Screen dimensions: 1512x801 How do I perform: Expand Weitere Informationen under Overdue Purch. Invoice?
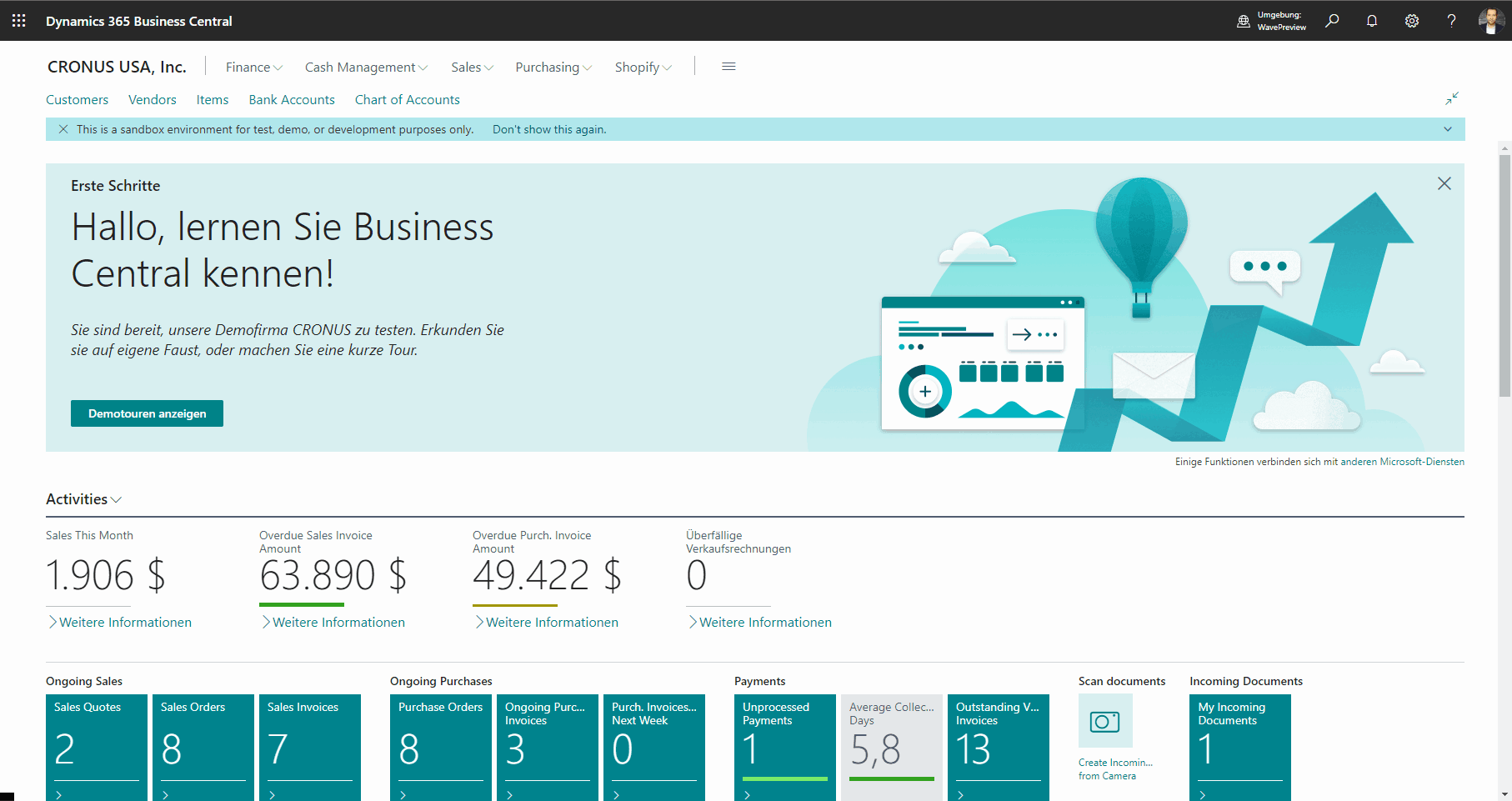(x=546, y=622)
